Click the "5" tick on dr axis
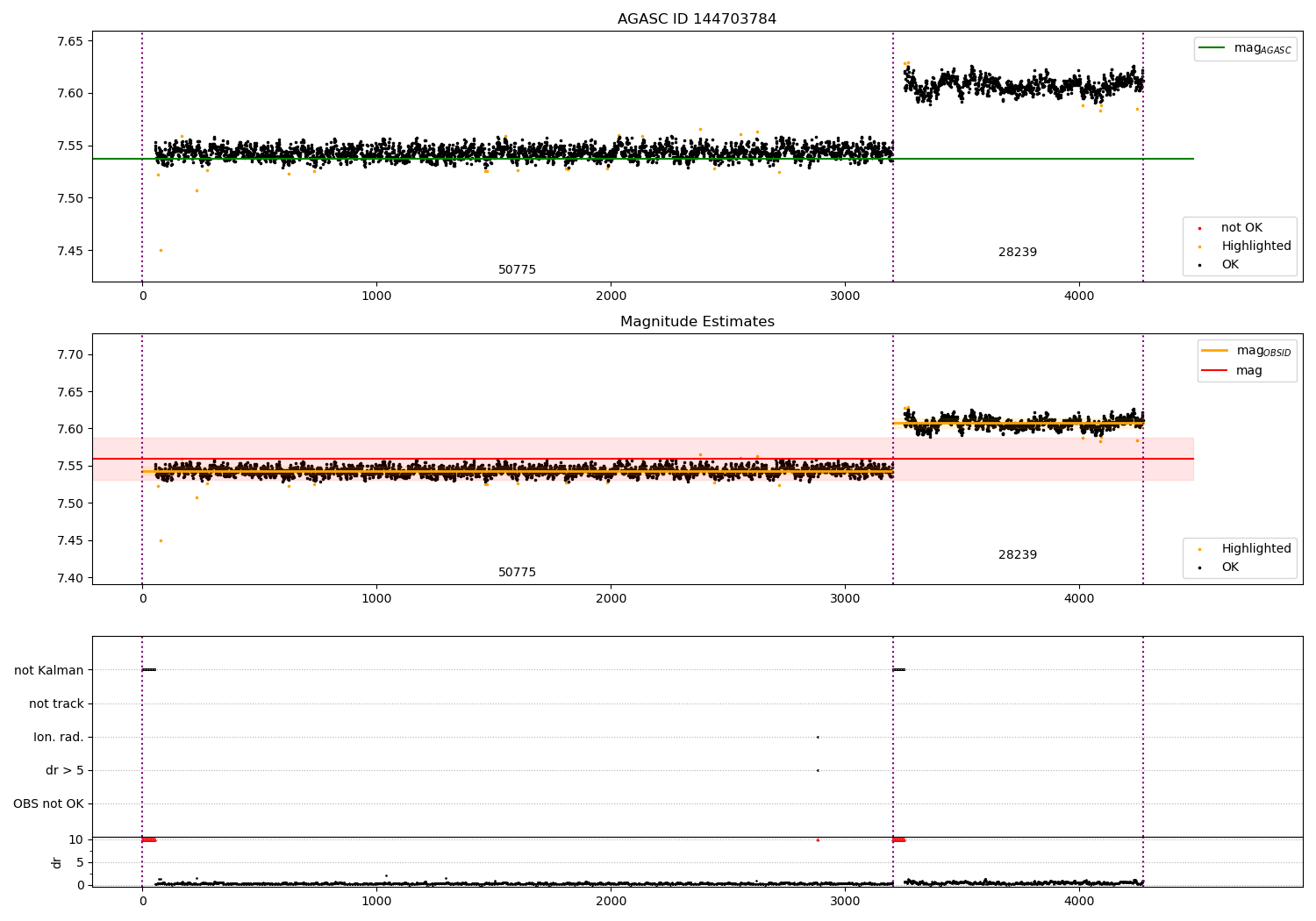 pos(80,863)
